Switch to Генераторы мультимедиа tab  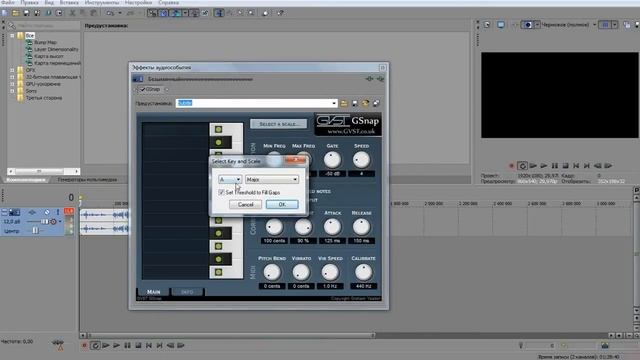87,180
